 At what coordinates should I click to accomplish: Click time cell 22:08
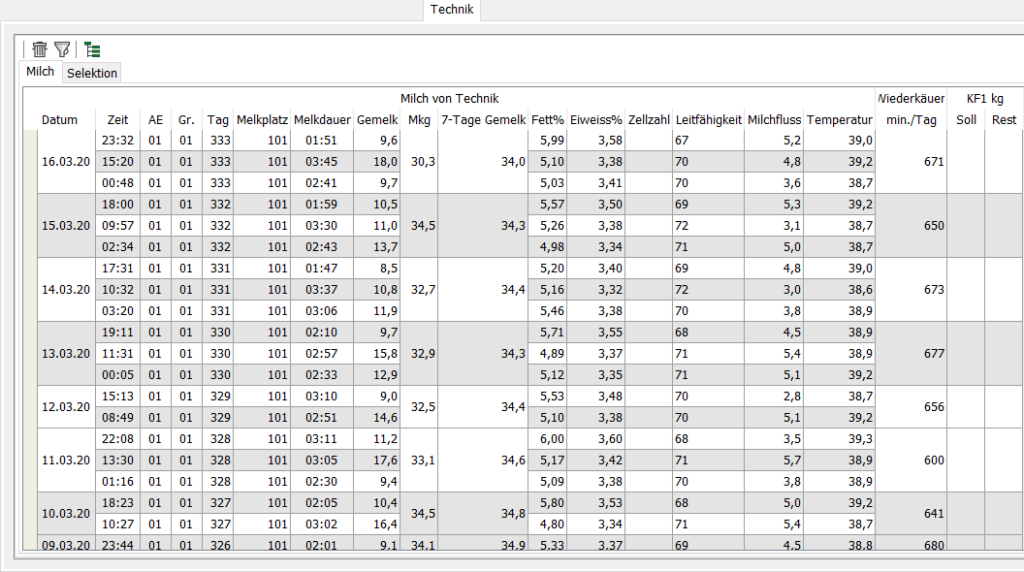point(118,439)
